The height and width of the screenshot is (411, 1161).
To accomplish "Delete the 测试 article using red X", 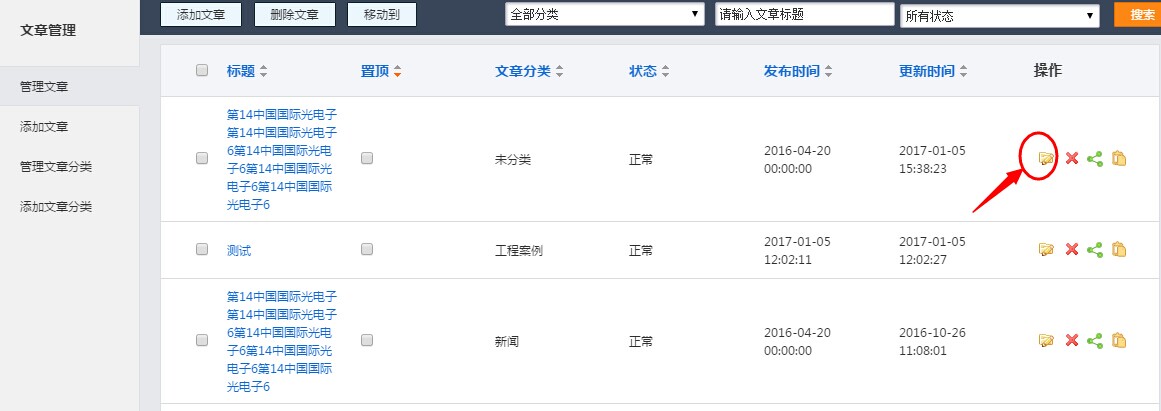I will click(x=1071, y=250).
